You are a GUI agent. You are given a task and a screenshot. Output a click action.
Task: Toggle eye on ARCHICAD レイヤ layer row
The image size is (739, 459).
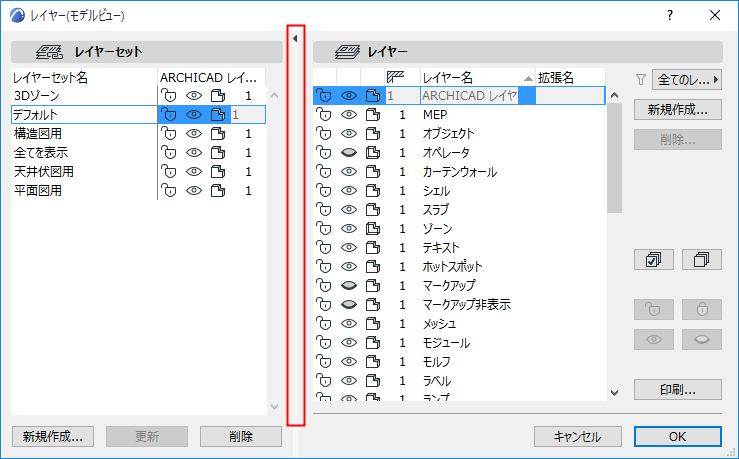tap(349, 96)
